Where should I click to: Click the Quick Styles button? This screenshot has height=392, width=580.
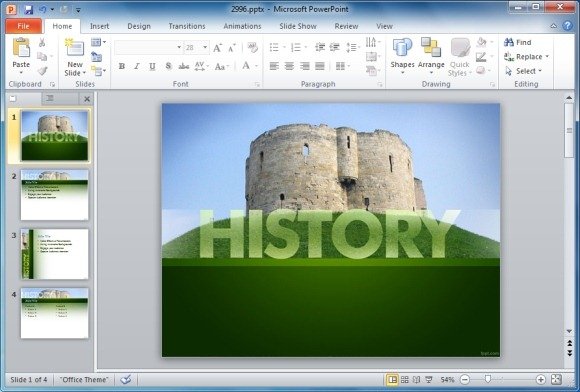(460, 57)
